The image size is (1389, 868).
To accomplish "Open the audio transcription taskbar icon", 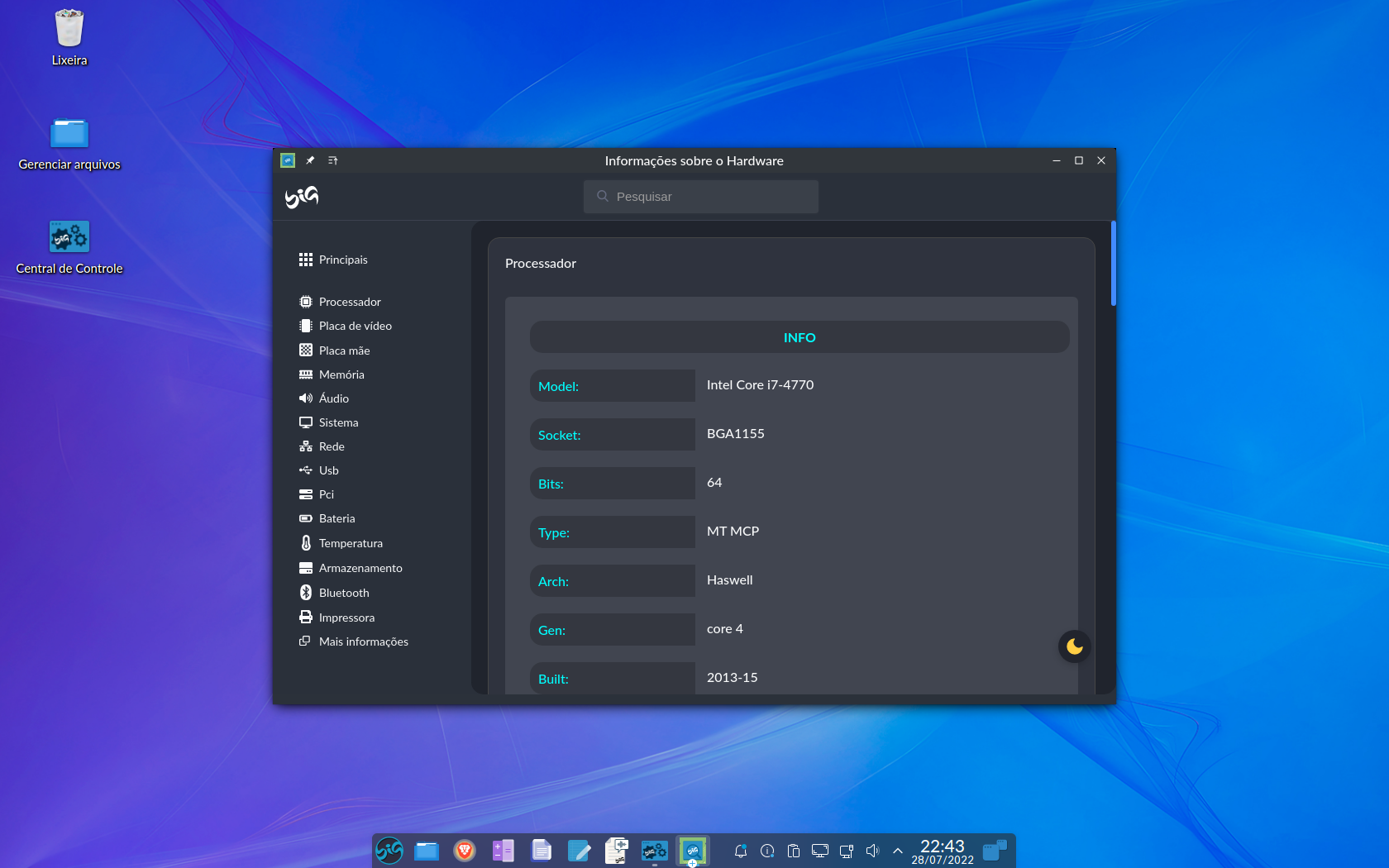I will pyautogui.click(x=617, y=850).
